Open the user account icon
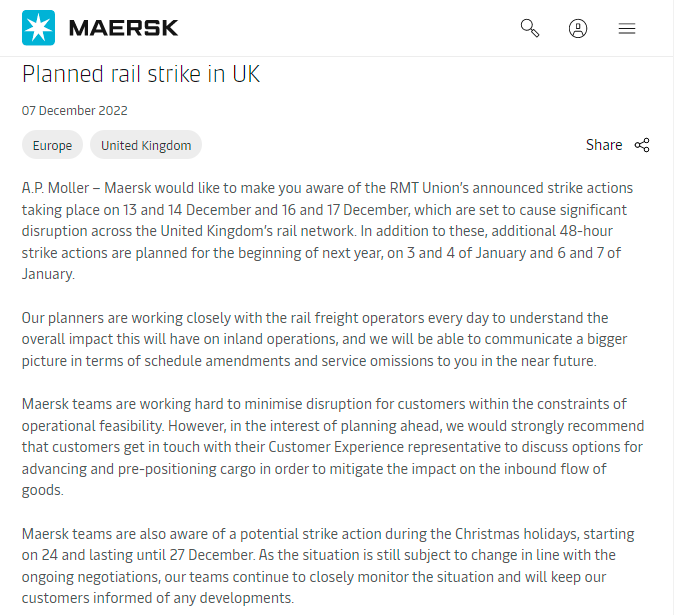This screenshot has height=615, width=674. coord(578,28)
